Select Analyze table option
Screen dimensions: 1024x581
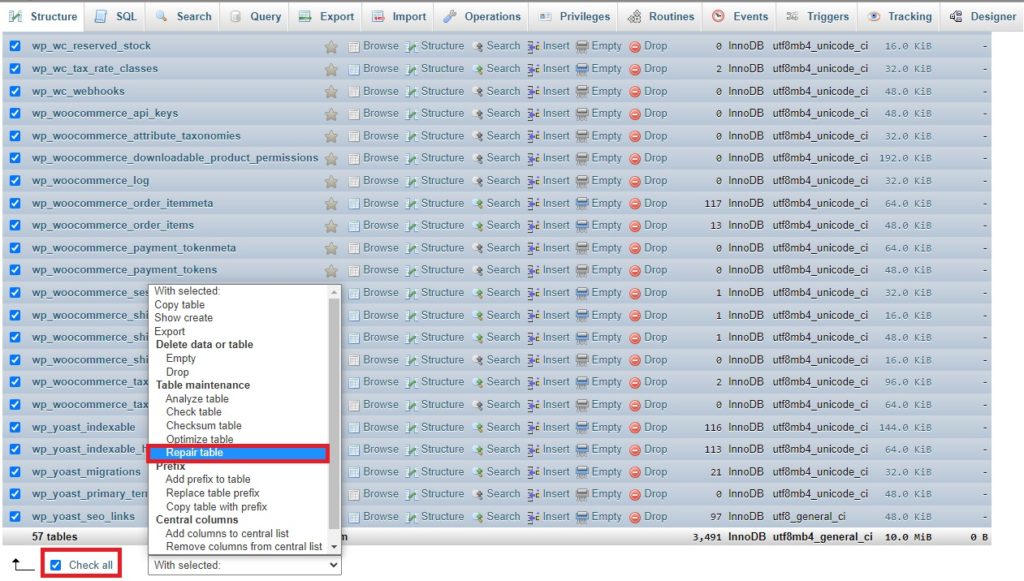(197, 399)
